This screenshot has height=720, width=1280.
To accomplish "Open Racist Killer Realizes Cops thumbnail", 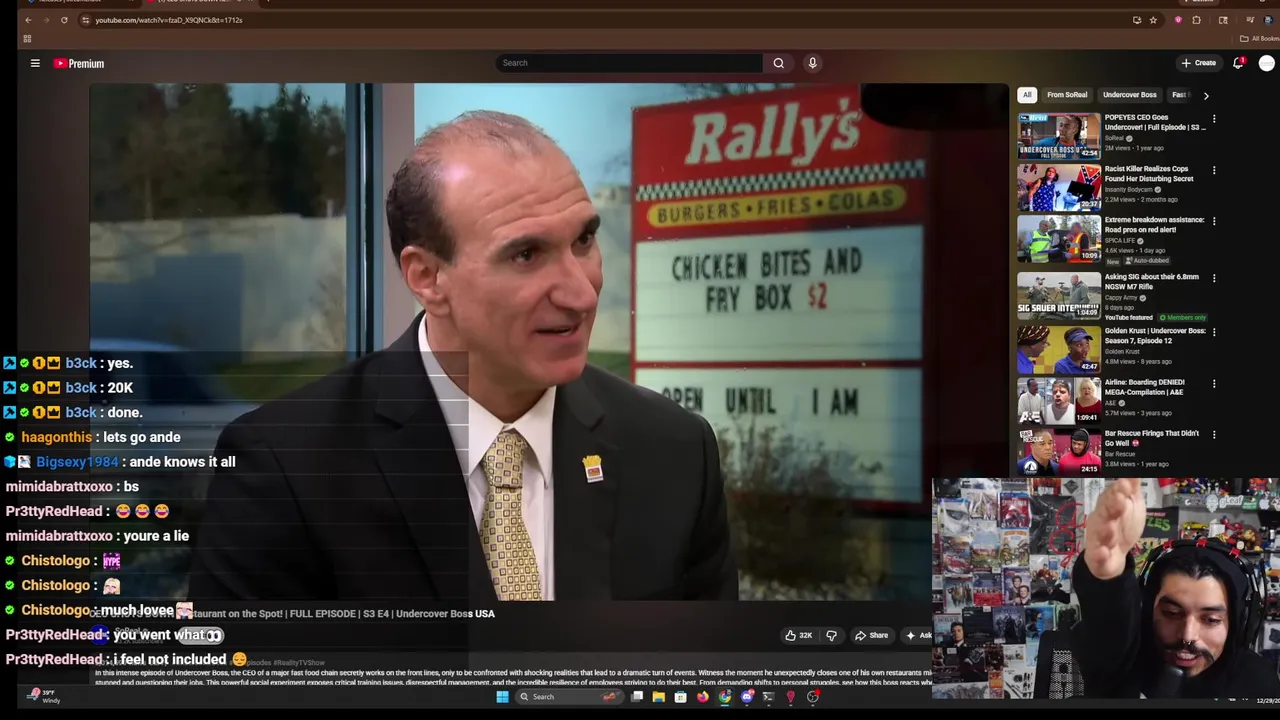I will click(1059, 187).
